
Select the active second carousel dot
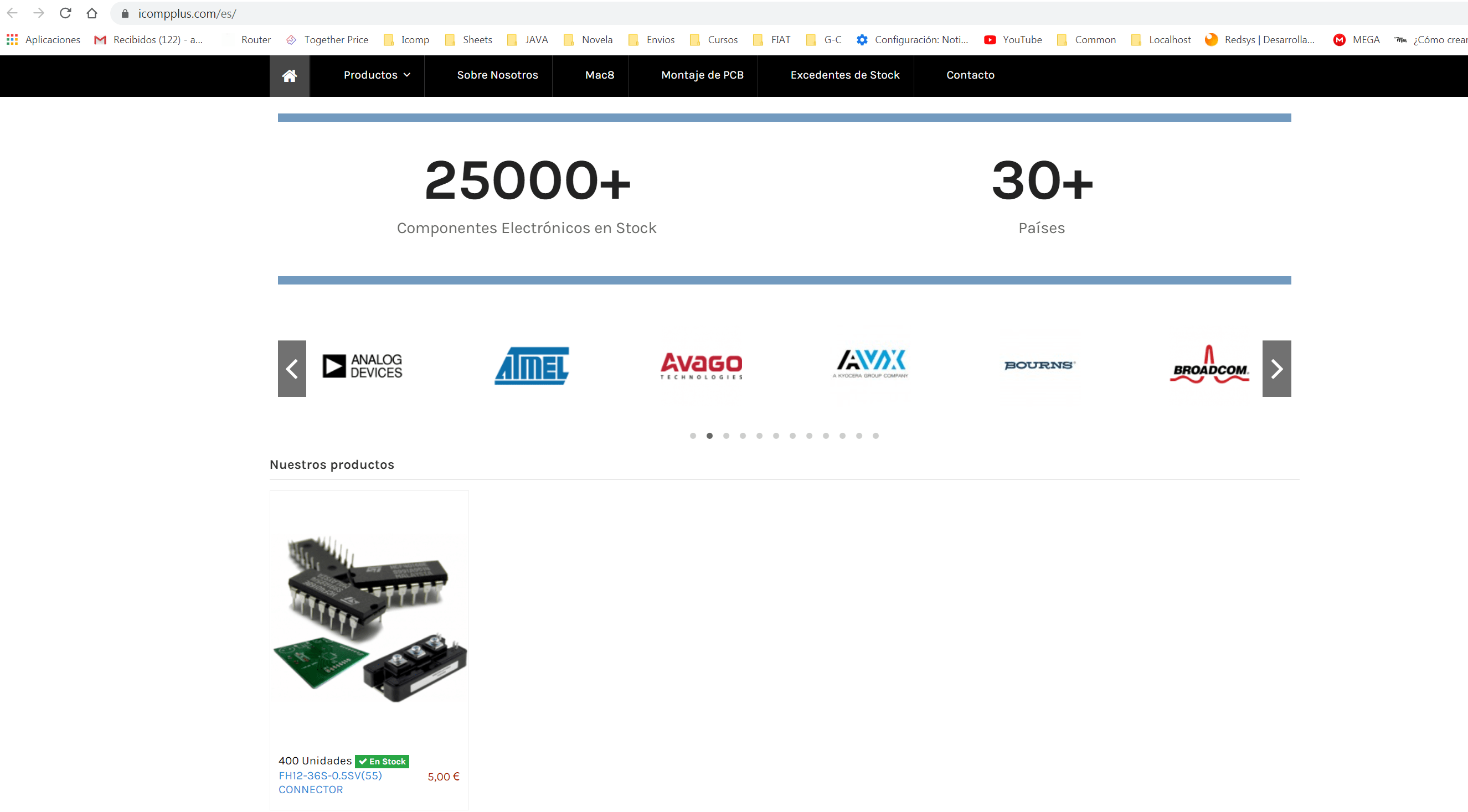point(709,436)
